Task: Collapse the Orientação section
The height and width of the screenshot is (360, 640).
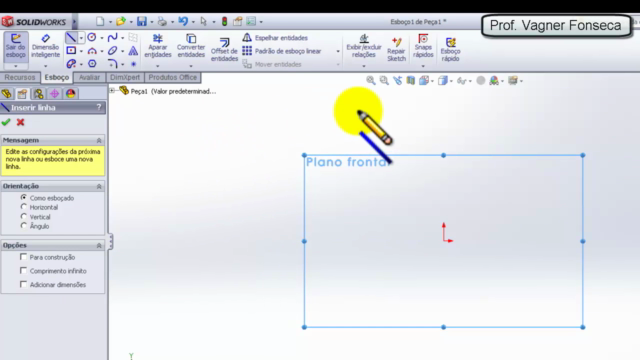Action: [x=99, y=186]
